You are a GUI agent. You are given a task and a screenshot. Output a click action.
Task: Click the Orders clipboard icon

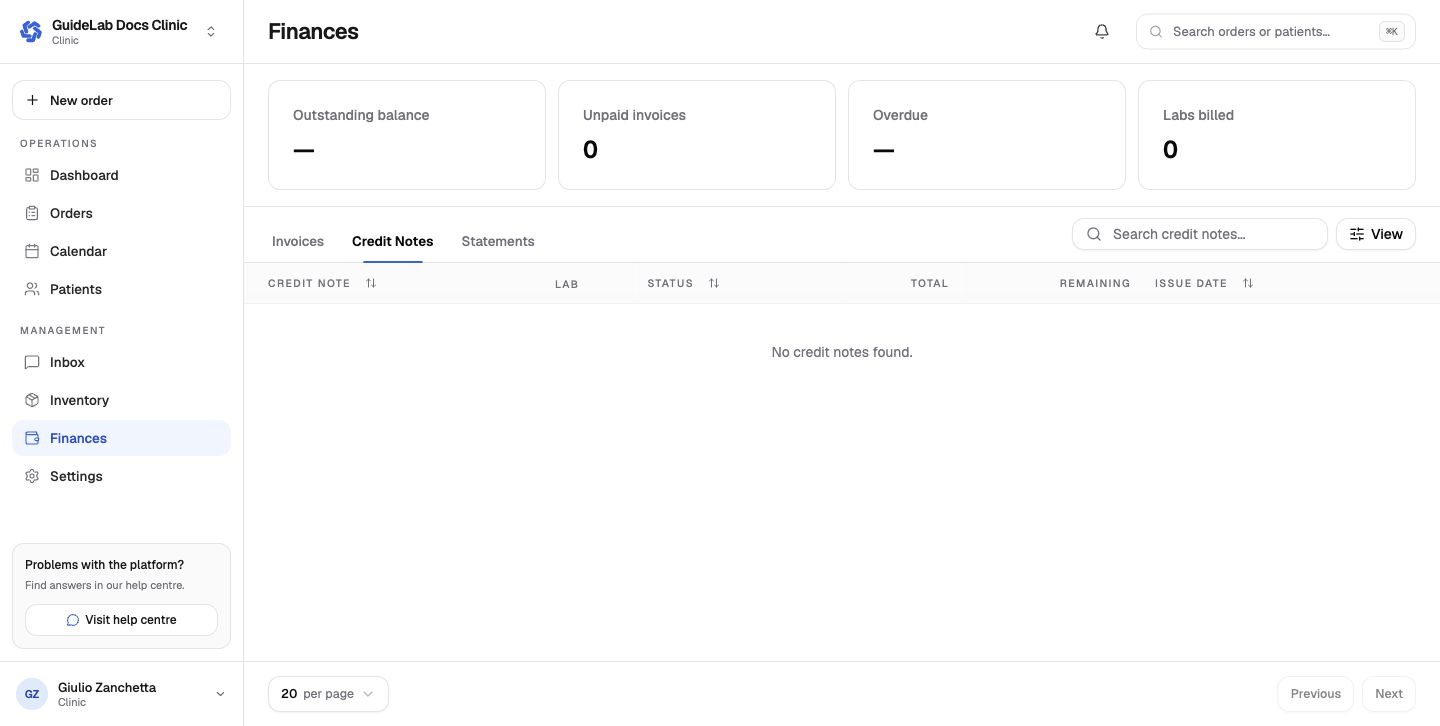click(x=32, y=213)
